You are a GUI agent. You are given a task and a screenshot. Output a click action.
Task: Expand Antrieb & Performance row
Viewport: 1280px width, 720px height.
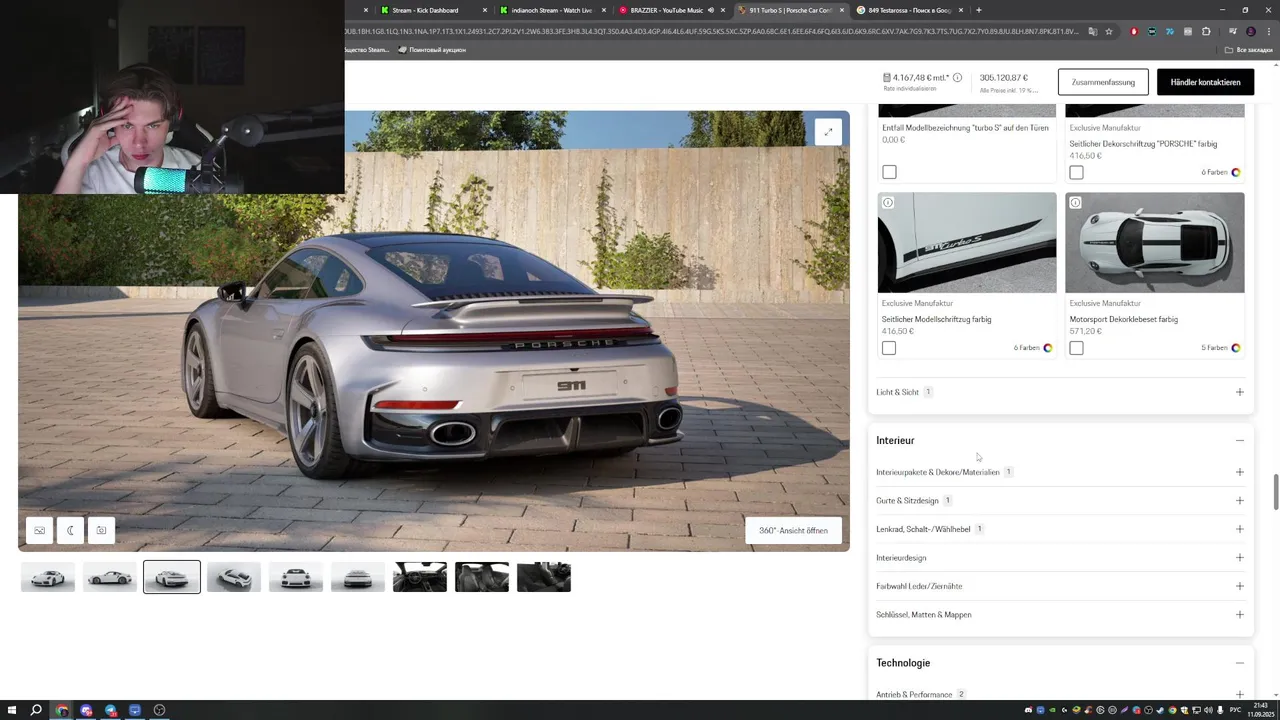[1060, 694]
